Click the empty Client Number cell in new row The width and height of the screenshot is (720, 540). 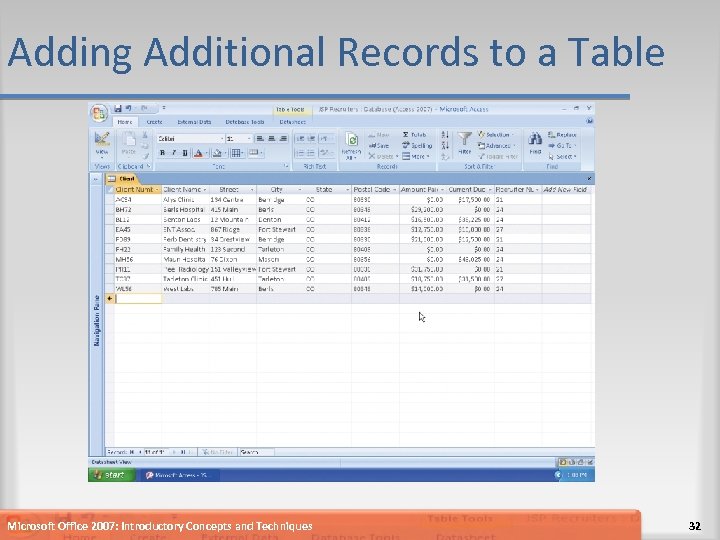tap(138, 298)
